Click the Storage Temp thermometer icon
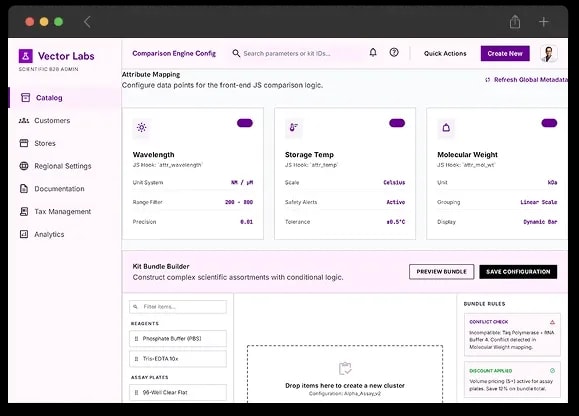 click(294, 128)
